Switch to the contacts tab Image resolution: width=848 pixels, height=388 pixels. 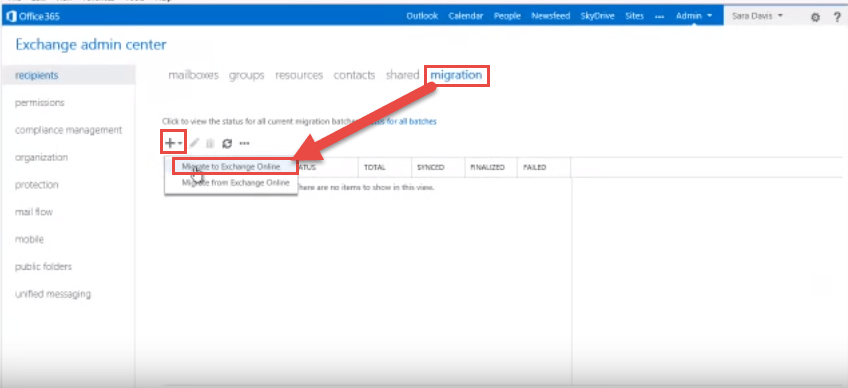[354, 75]
